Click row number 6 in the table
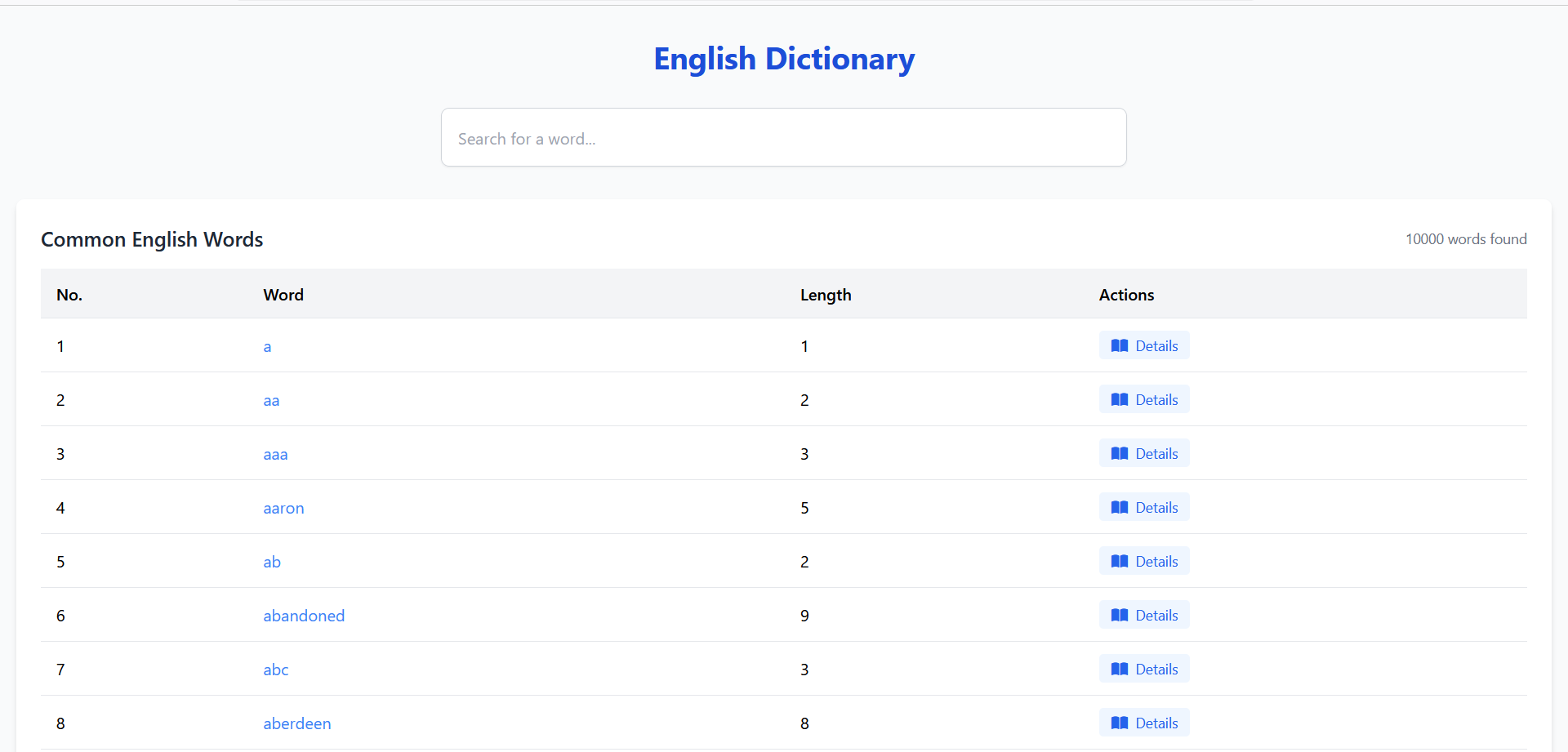The image size is (1568, 752). pos(60,616)
